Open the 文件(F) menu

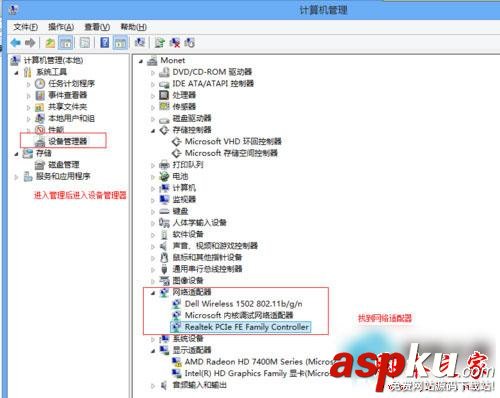pos(25,27)
